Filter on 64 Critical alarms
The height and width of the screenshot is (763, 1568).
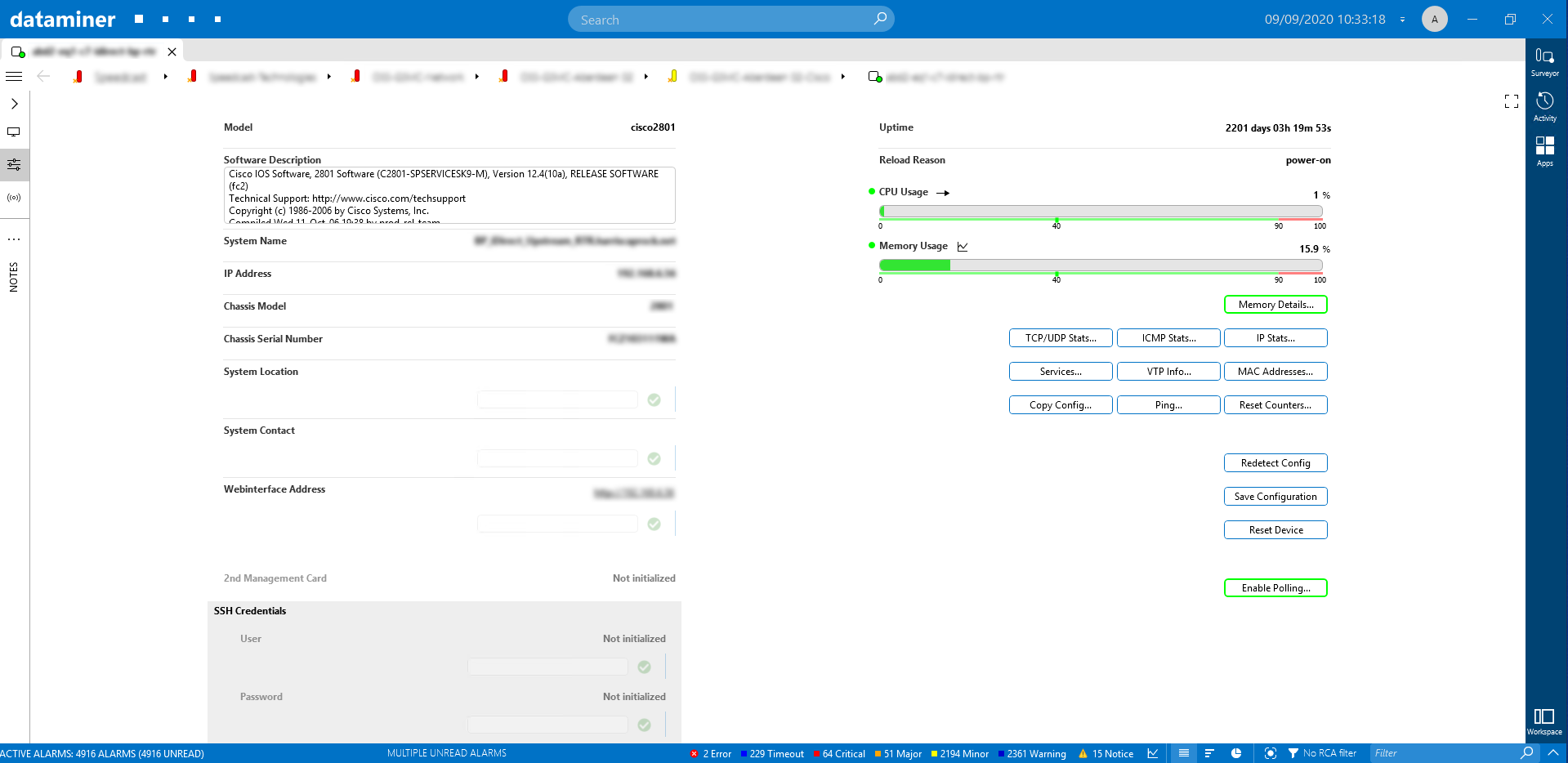coord(839,753)
